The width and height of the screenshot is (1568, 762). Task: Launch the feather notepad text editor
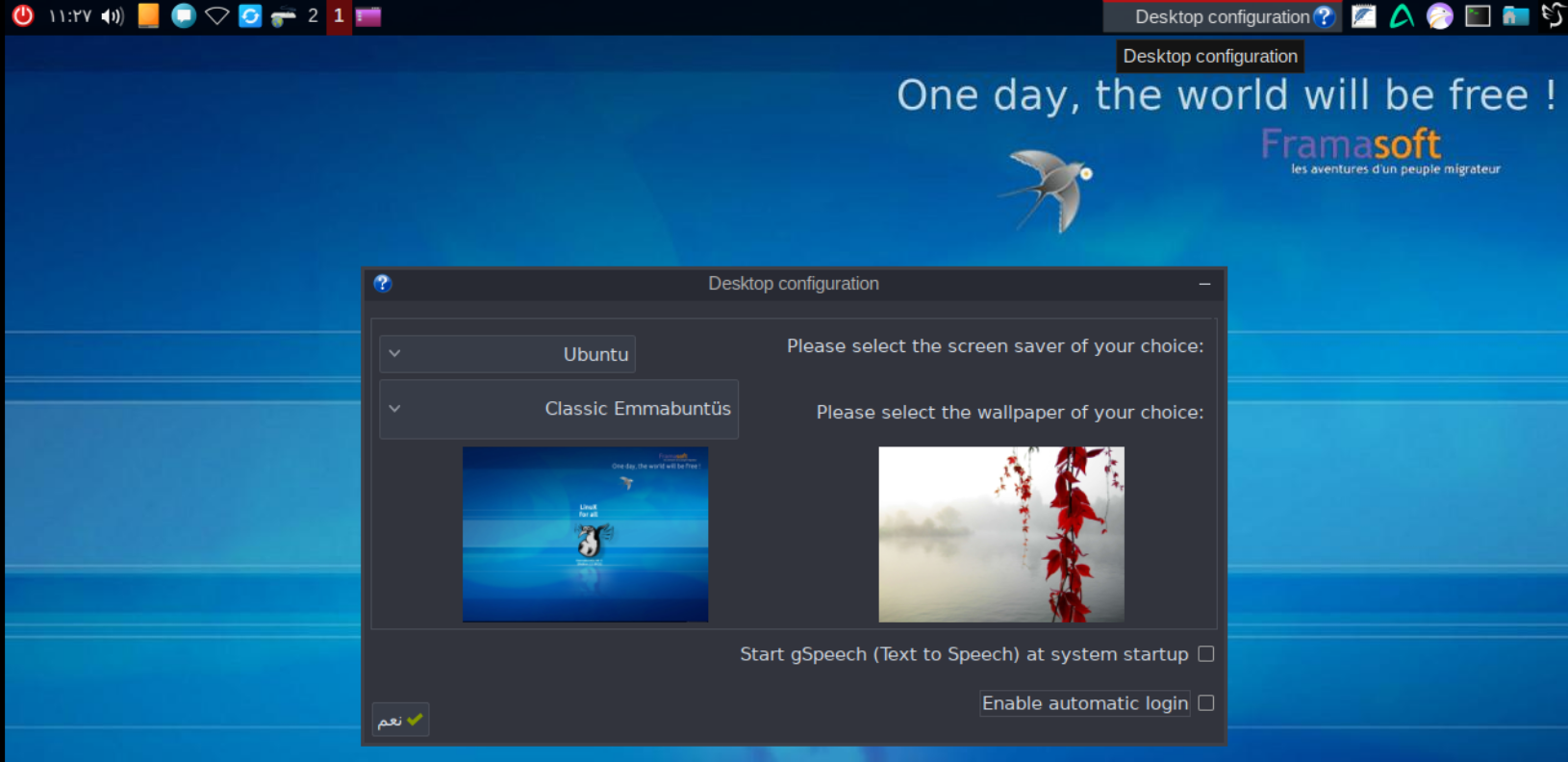pyautogui.click(x=1364, y=16)
